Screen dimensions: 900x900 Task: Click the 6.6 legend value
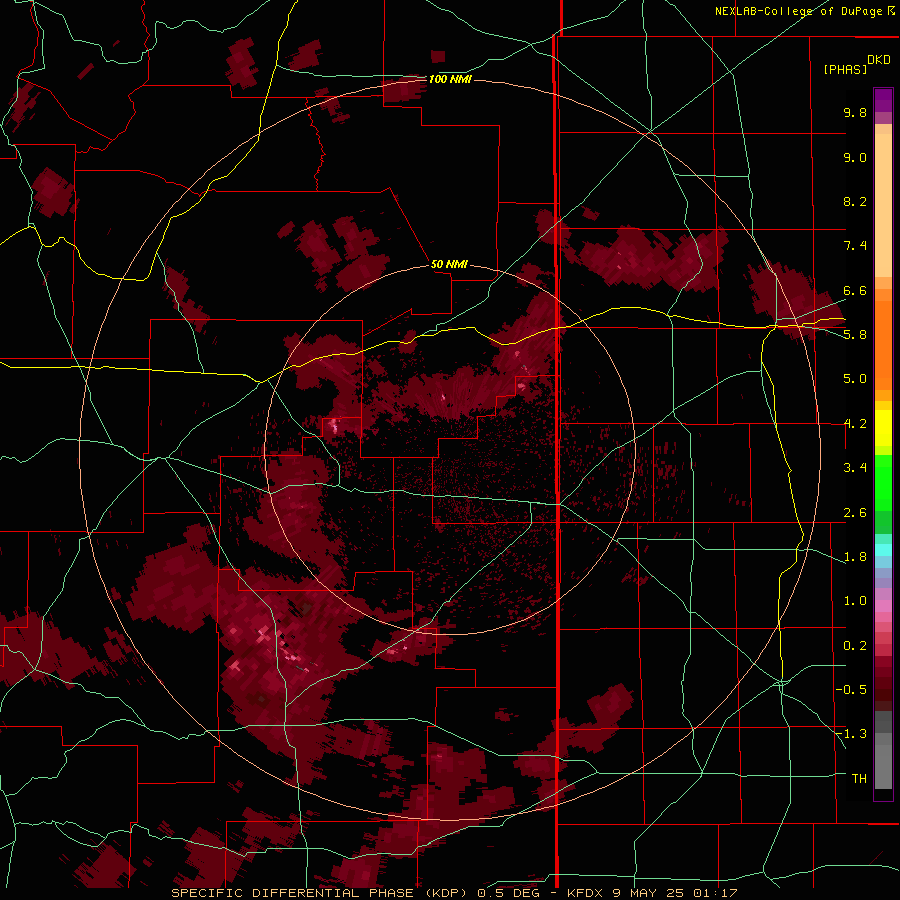click(855, 290)
